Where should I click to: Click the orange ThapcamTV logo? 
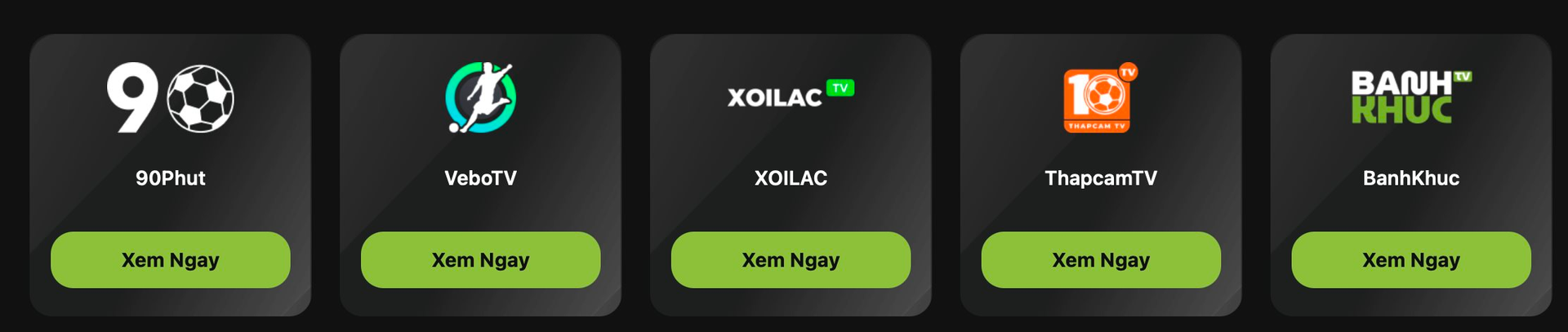pyautogui.click(x=1100, y=97)
